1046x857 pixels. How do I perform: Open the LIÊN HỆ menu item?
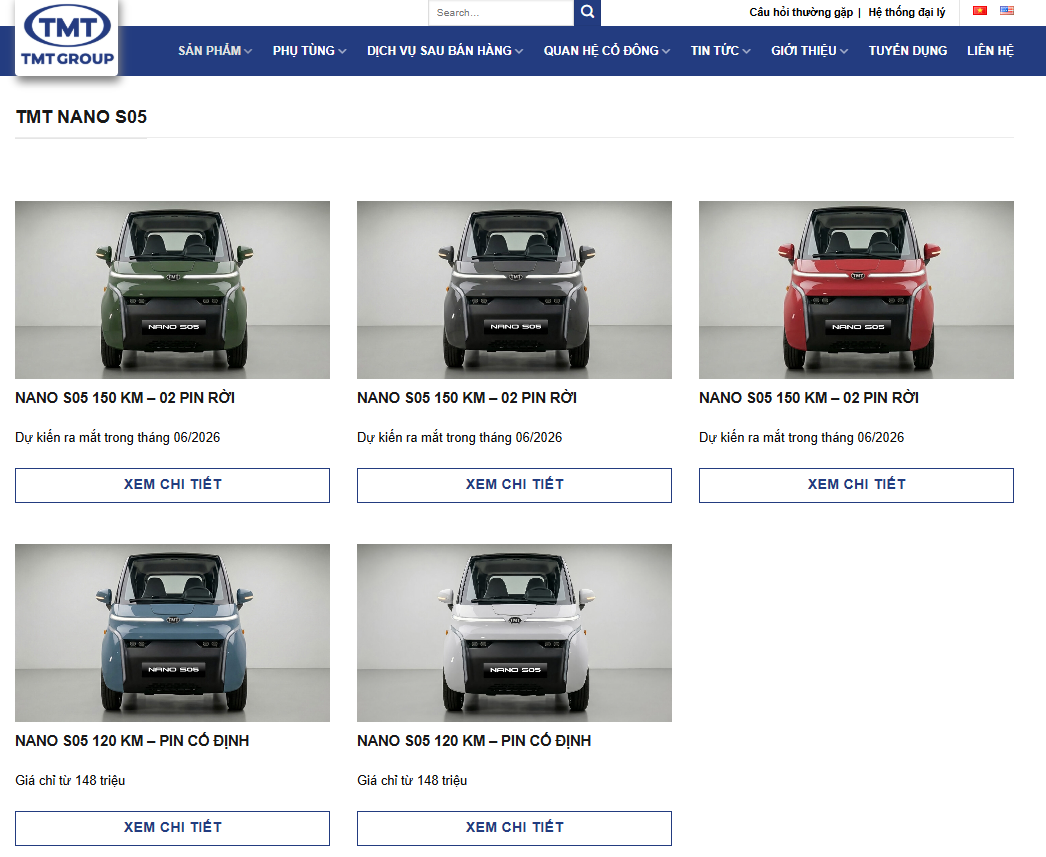pos(990,51)
